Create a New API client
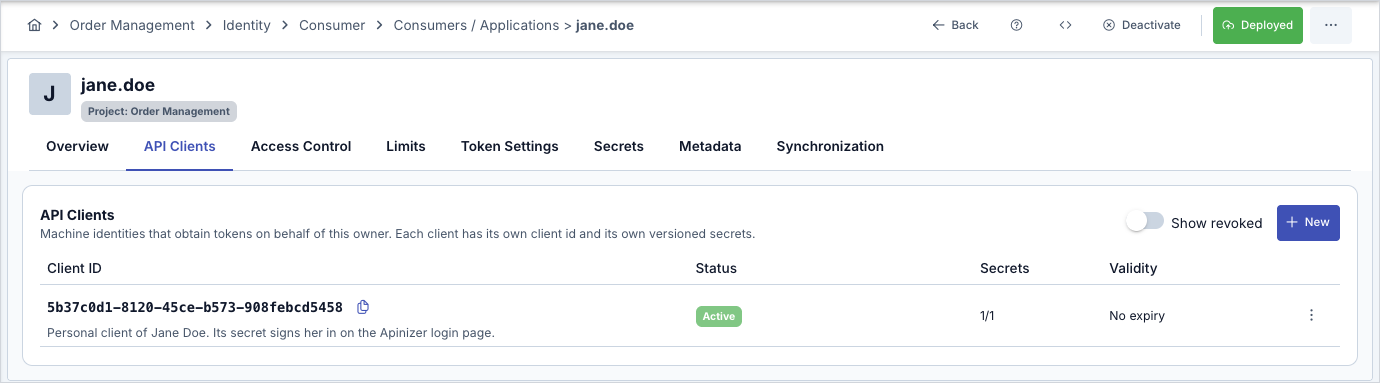The height and width of the screenshot is (383, 1380). 1308,222
